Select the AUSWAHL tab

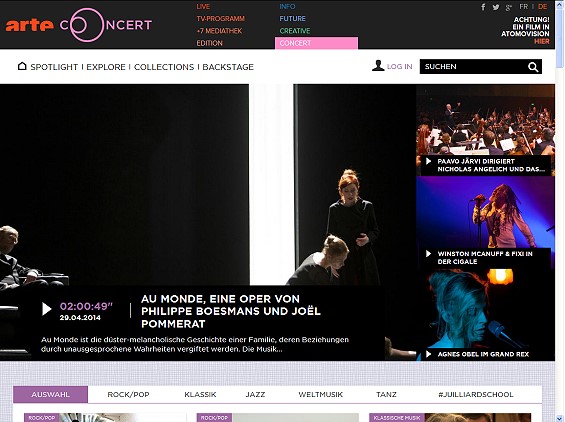50,395
